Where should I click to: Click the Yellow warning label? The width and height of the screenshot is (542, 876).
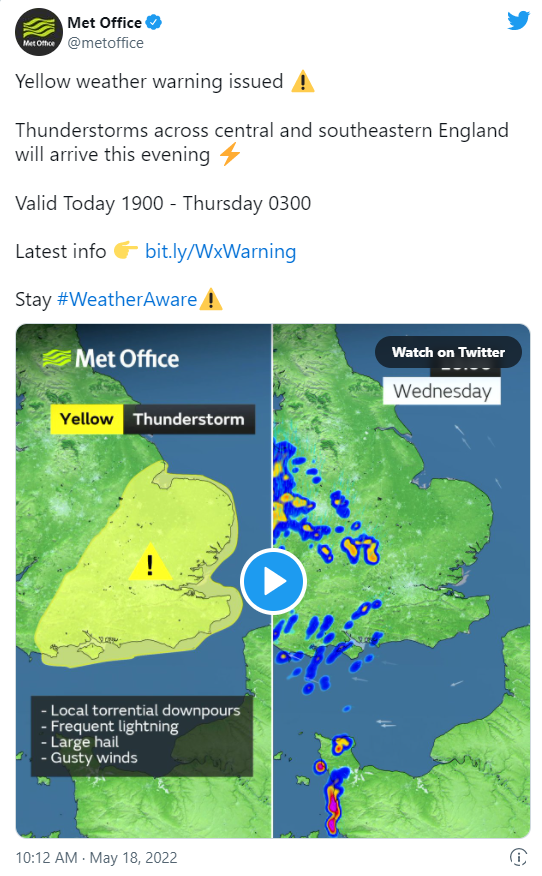click(87, 419)
